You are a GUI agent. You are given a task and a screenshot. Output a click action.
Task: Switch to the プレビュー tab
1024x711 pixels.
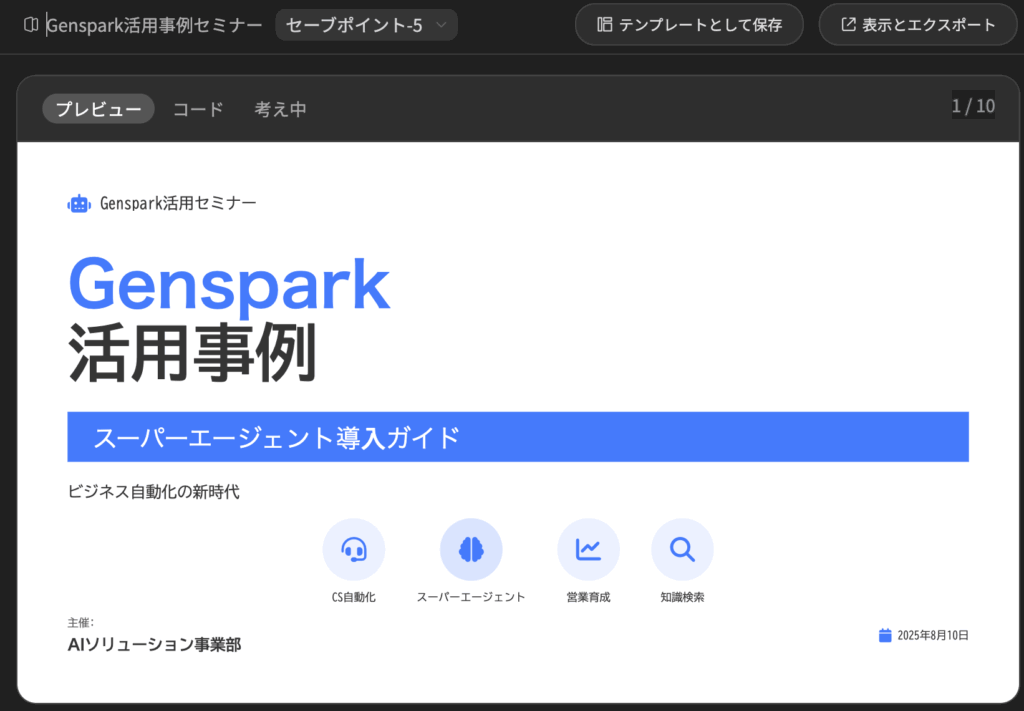click(98, 109)
